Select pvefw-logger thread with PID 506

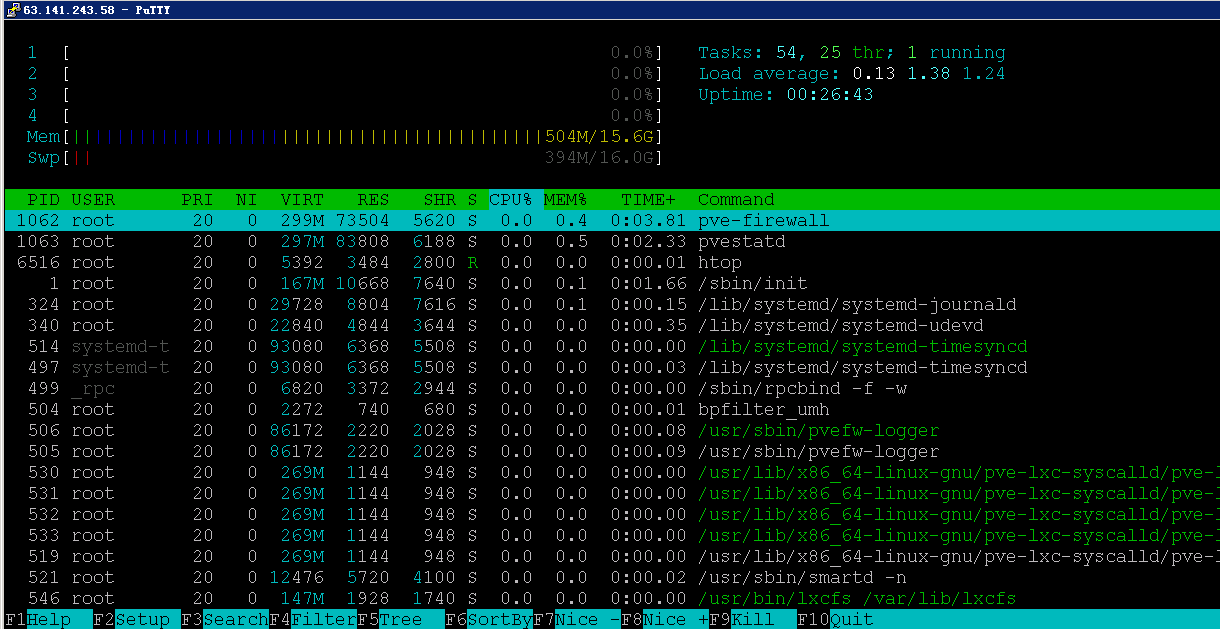point(610,430)
